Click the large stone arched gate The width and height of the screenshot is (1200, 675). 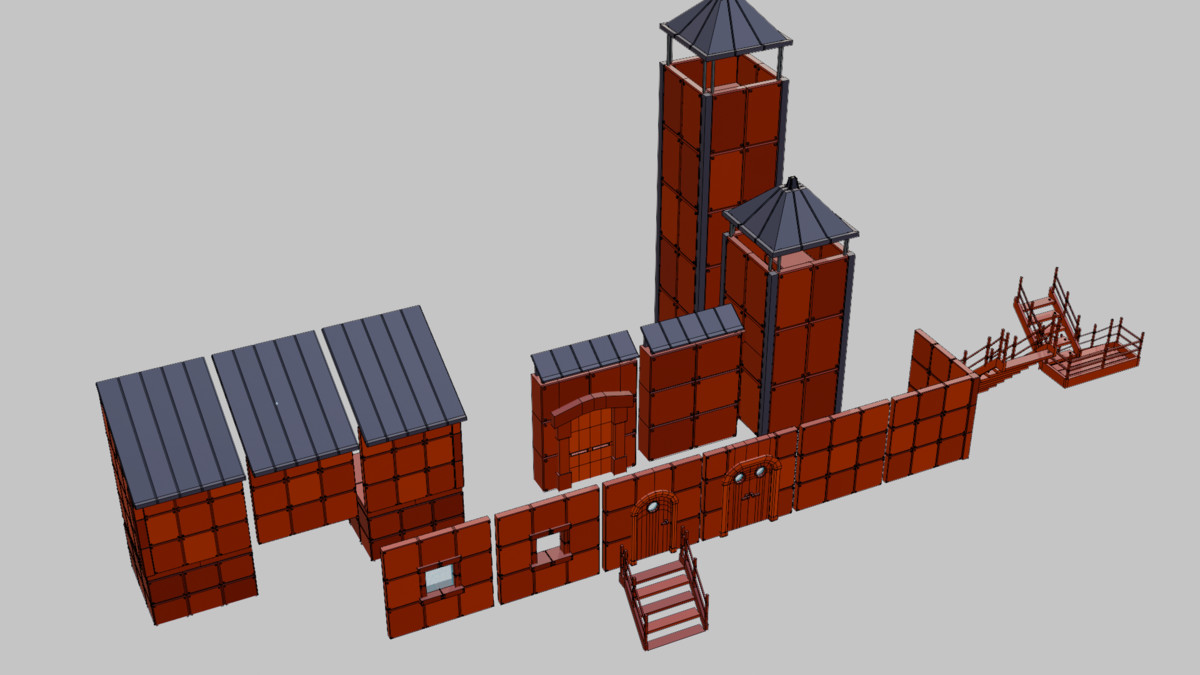(591, 440)
